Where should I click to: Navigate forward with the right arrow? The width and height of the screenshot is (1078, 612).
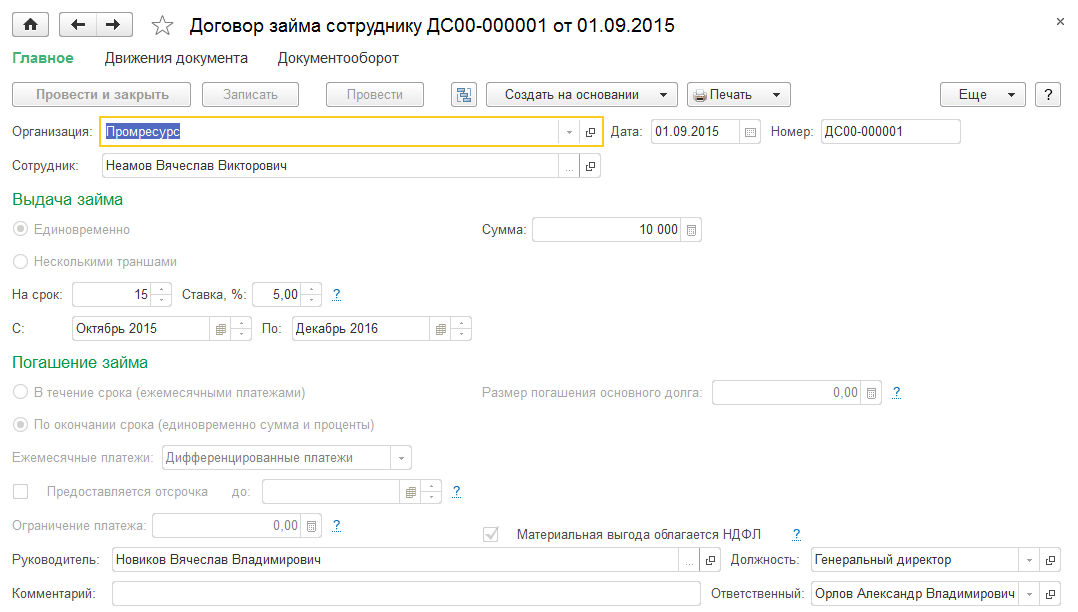tap(113, 25)
